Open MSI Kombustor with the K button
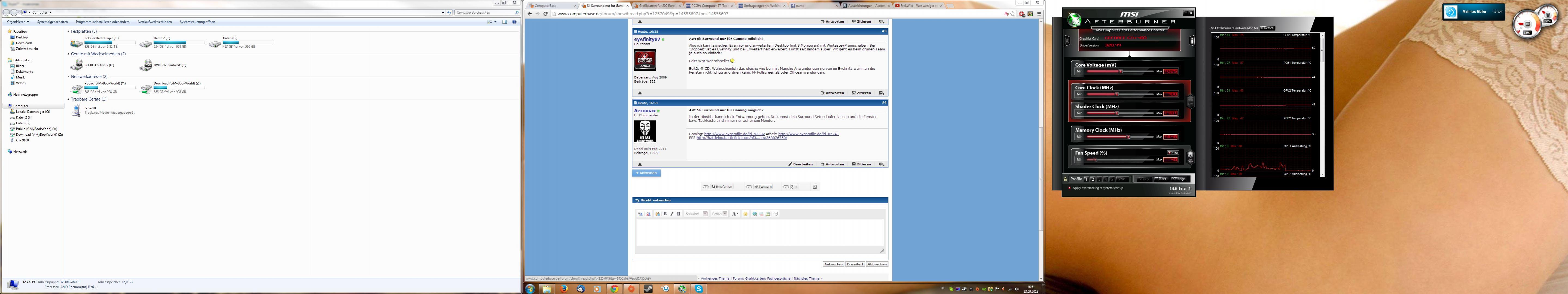The height and width of the screenshot is (294, 1568). pyautogui.click(x=1067, y=41)
